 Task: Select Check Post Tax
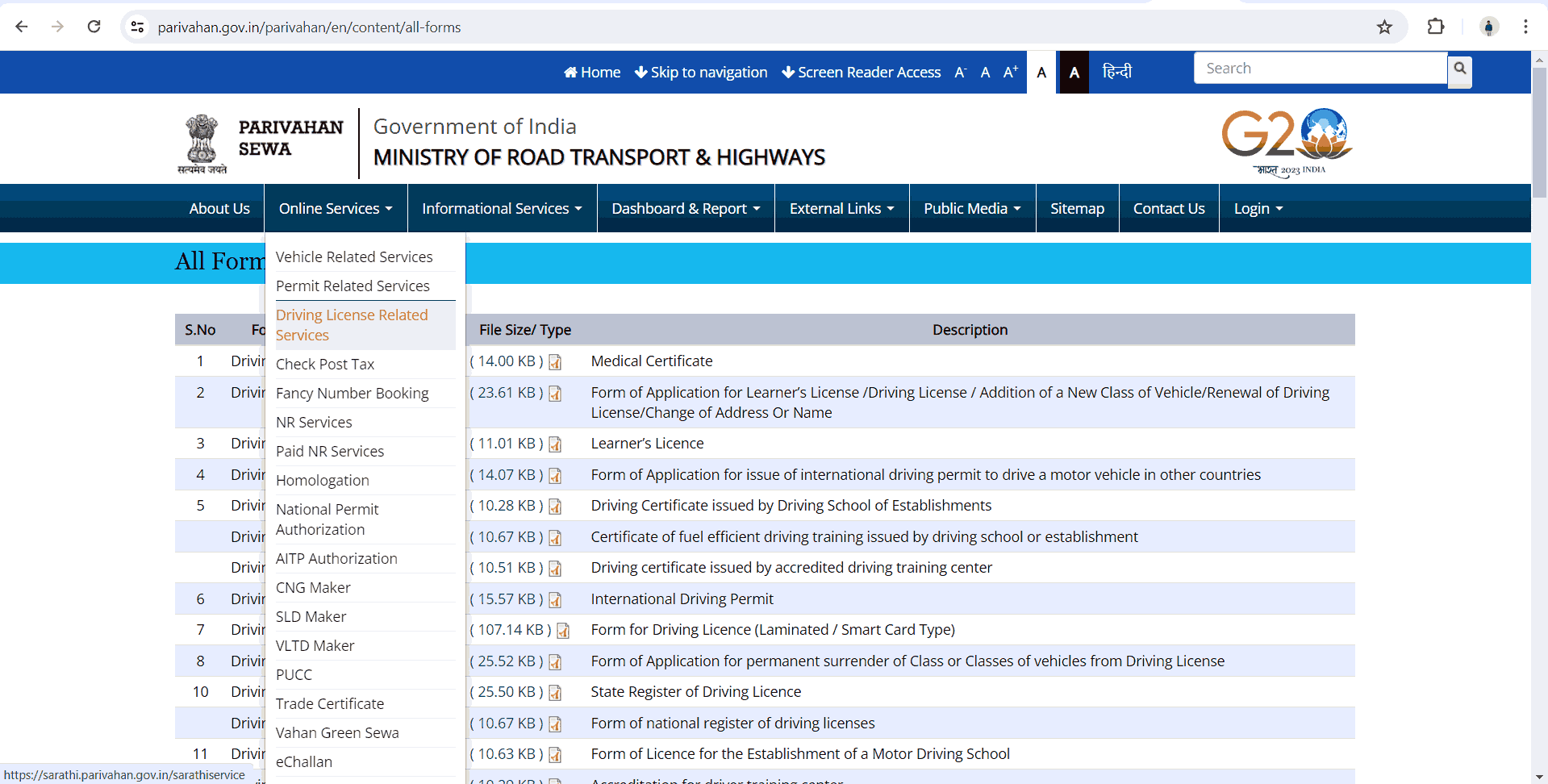pyautogui.click(x=365, y=364)
